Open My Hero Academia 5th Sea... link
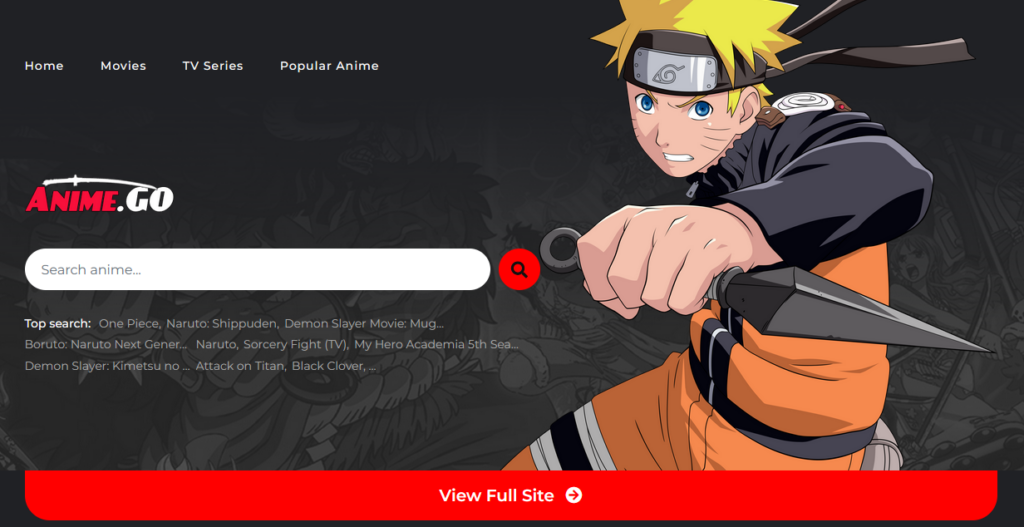Image resolution: width=1024 pixels, height=527 pixels. [436, 344]
